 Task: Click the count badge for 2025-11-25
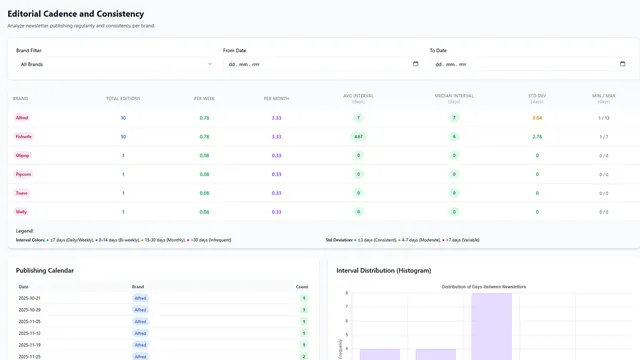[x=304, y=356]
